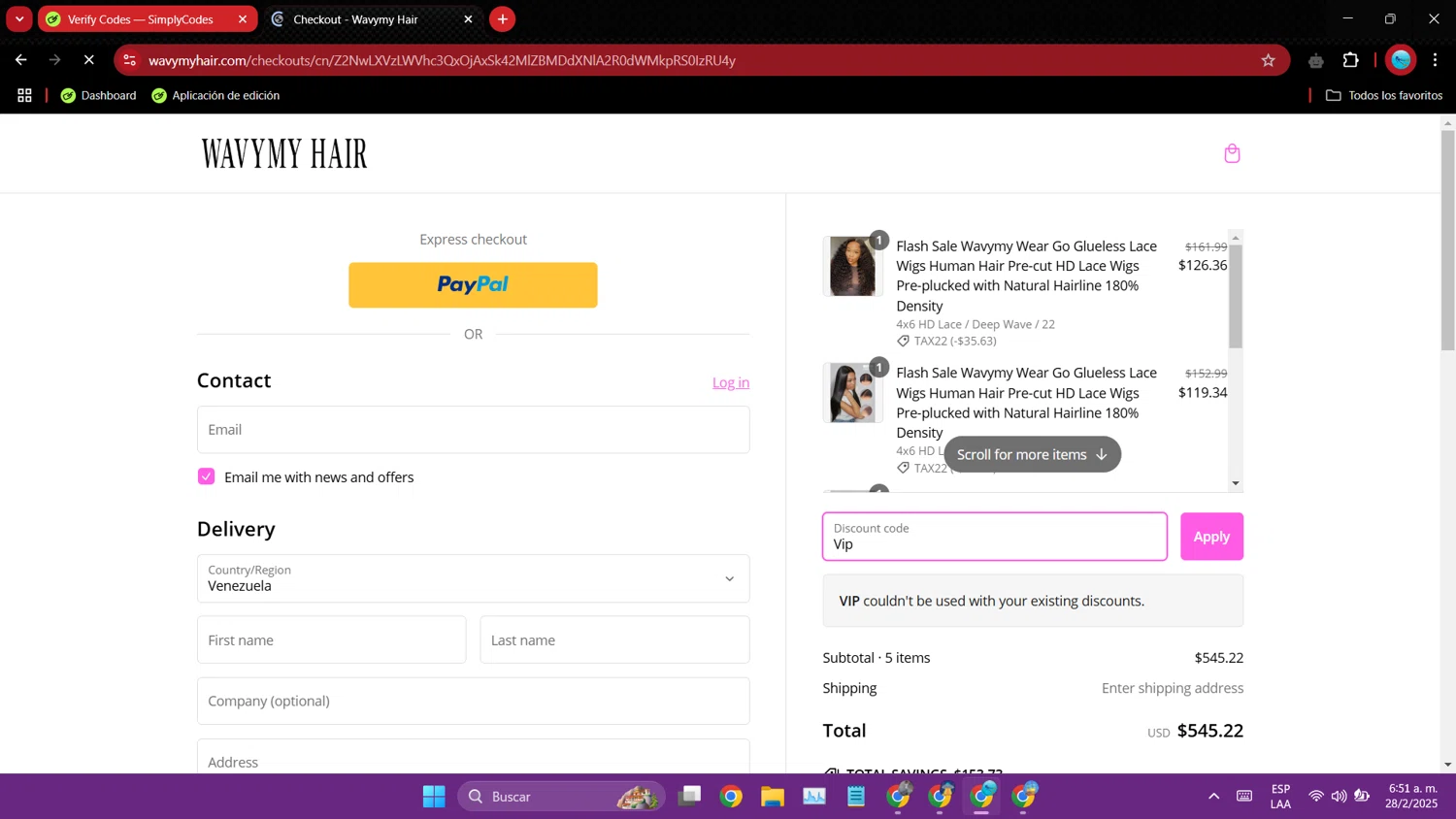Open the volume speaker icon
The image size is (1456, 819).
(x=1339, y=797)
